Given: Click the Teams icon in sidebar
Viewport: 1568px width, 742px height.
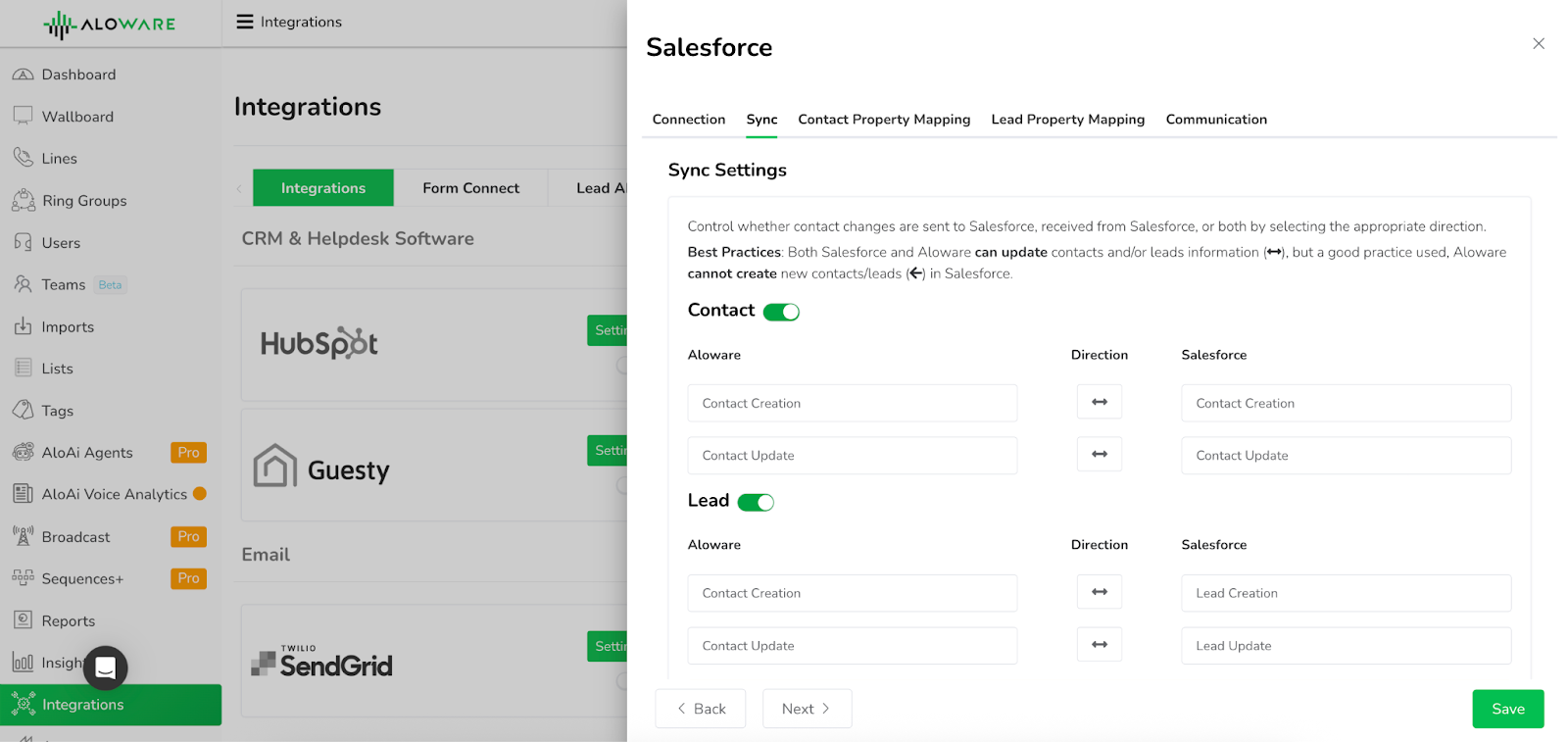Looking at the screenshot, I should point(23,284).
